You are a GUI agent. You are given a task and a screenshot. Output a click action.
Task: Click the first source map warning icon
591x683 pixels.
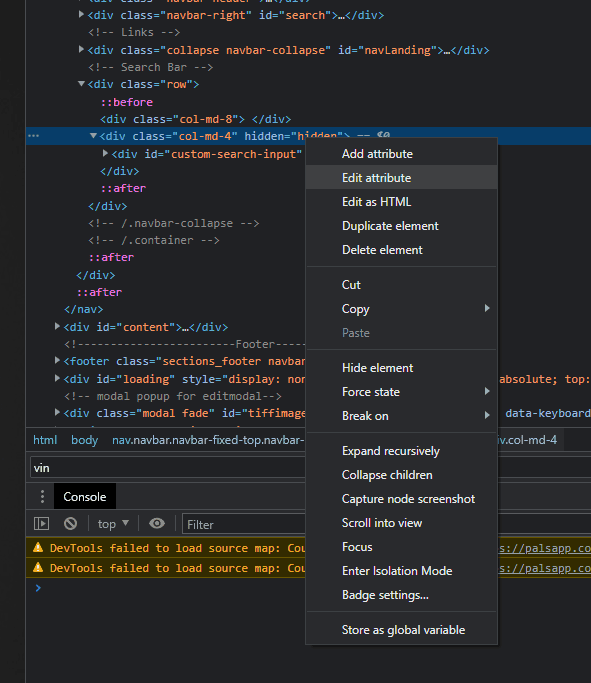click(38, 547)
